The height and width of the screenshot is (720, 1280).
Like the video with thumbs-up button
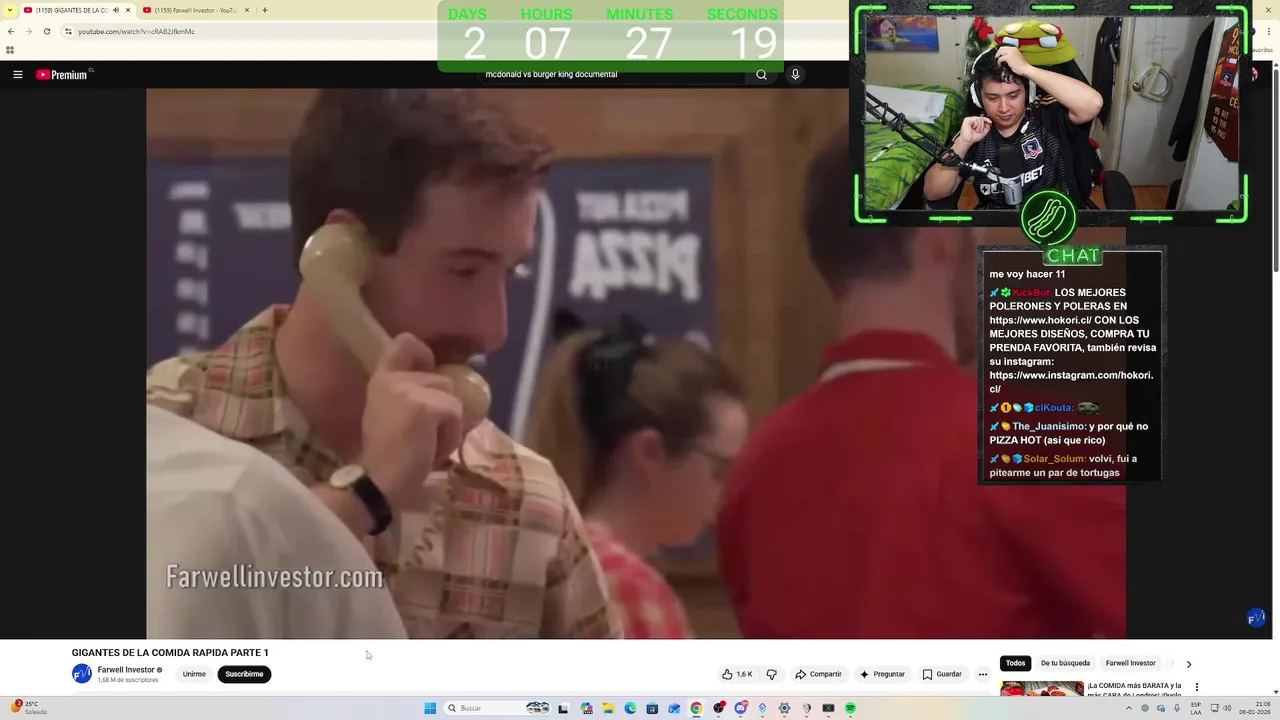click(x=737, y=674)
